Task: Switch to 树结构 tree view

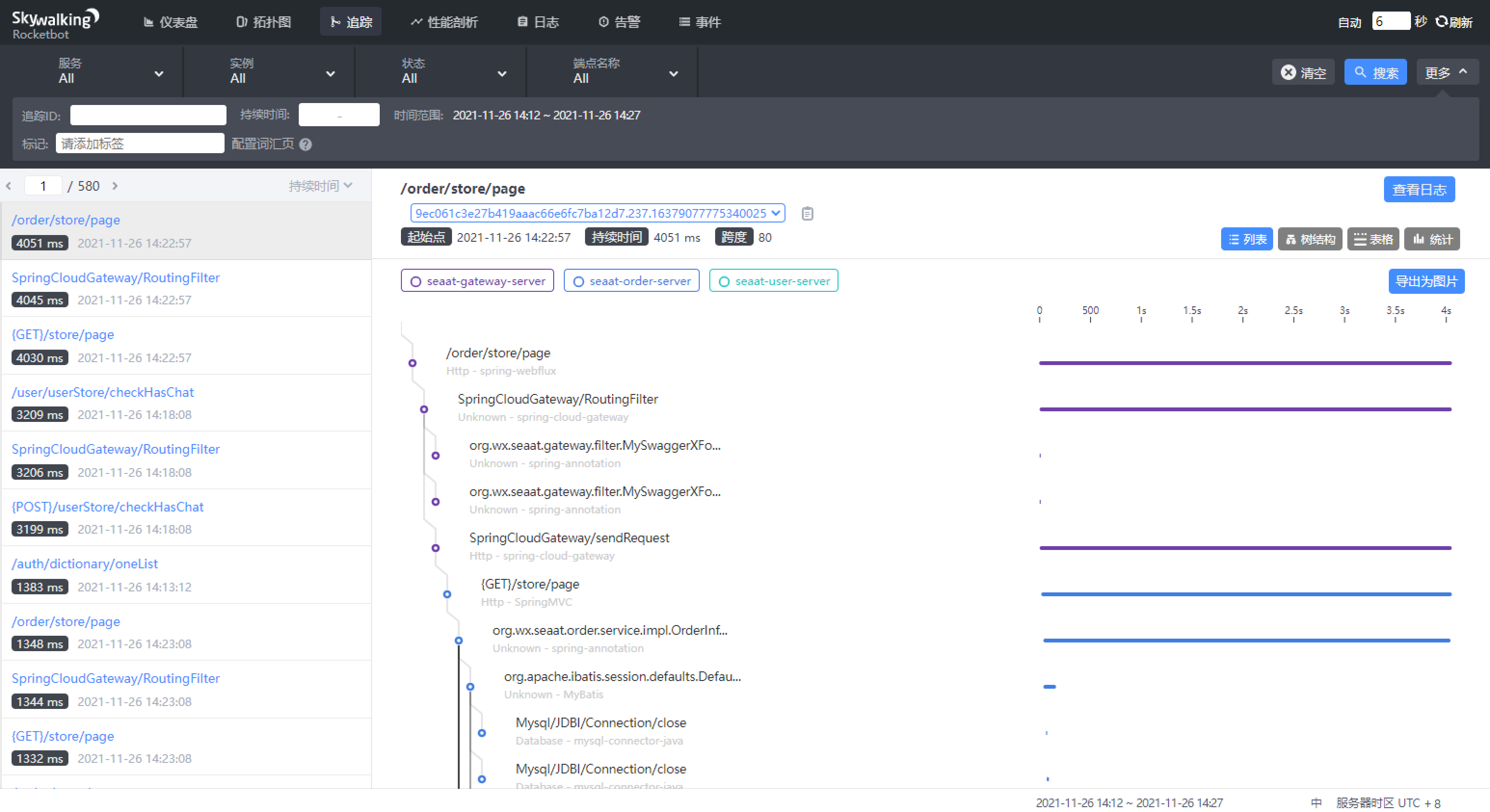Action: click(1310, 239)
